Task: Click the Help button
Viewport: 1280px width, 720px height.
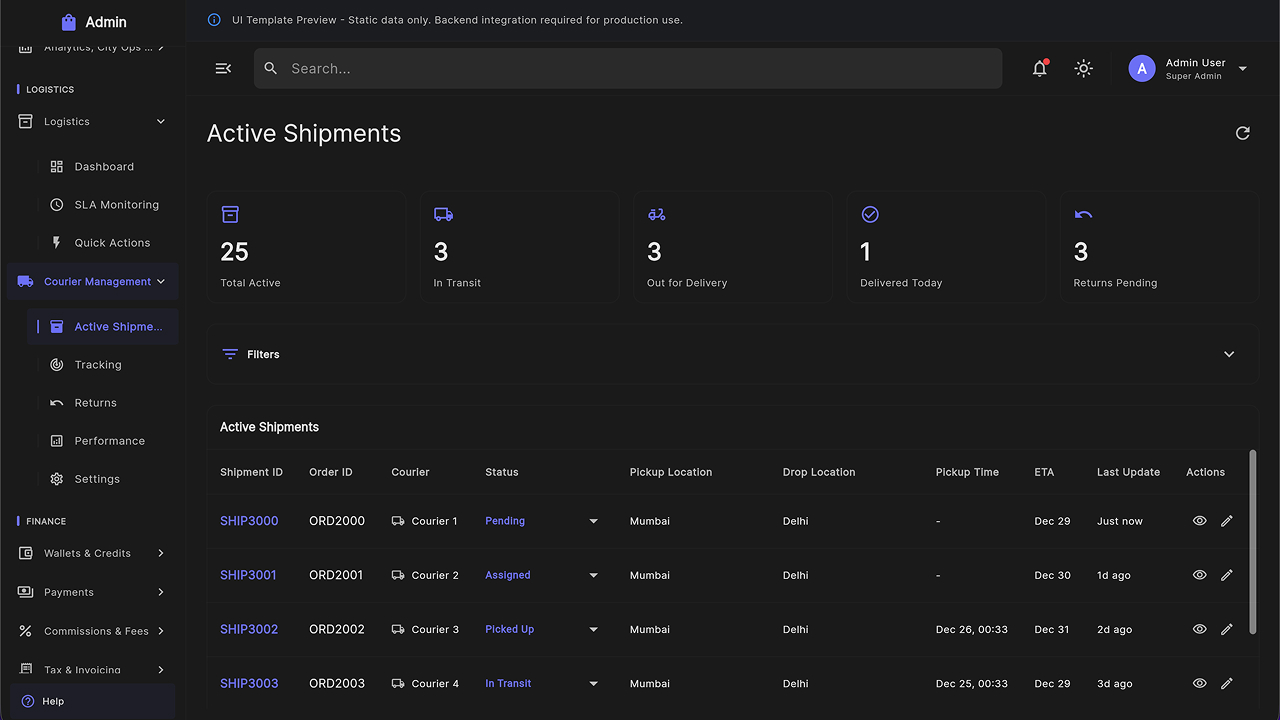Action: coord(92,701)
